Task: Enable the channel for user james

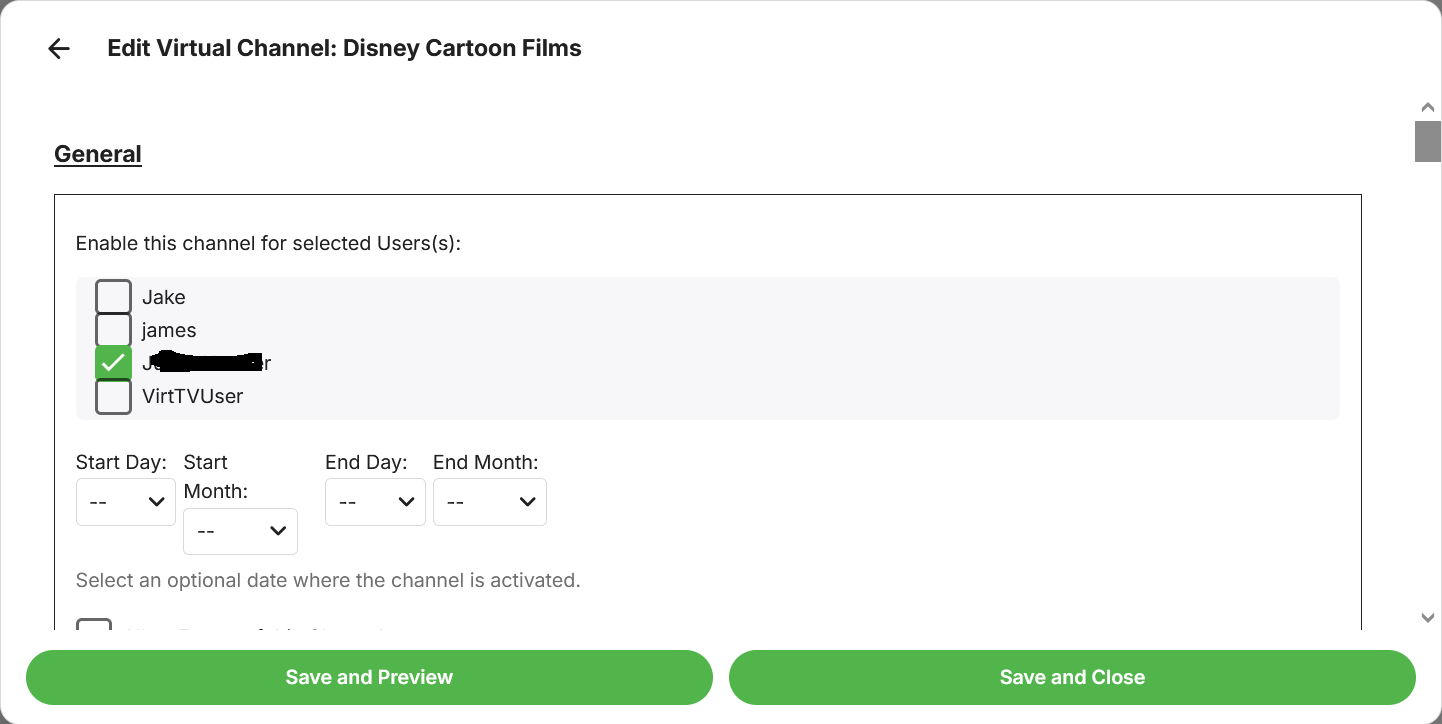Action: [113, 330]
